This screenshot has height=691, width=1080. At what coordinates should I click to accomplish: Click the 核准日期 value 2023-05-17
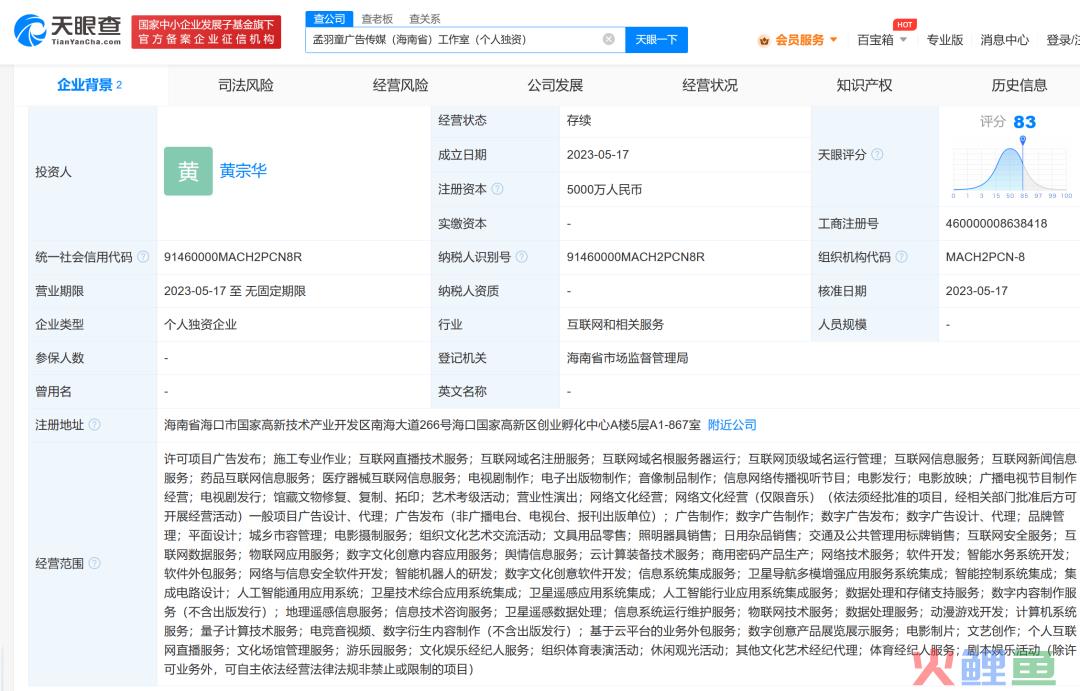click(x=976, y=291)
